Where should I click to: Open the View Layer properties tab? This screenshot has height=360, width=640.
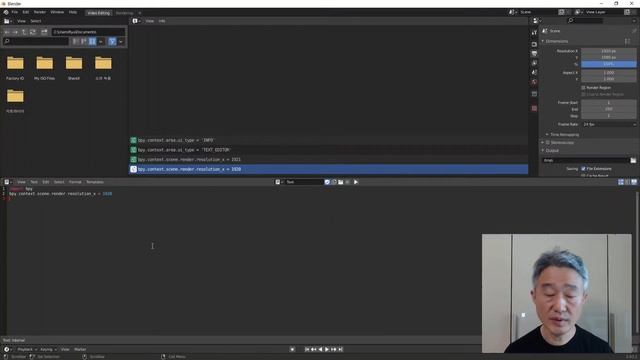pyautogui.click(x=534, y=63)
